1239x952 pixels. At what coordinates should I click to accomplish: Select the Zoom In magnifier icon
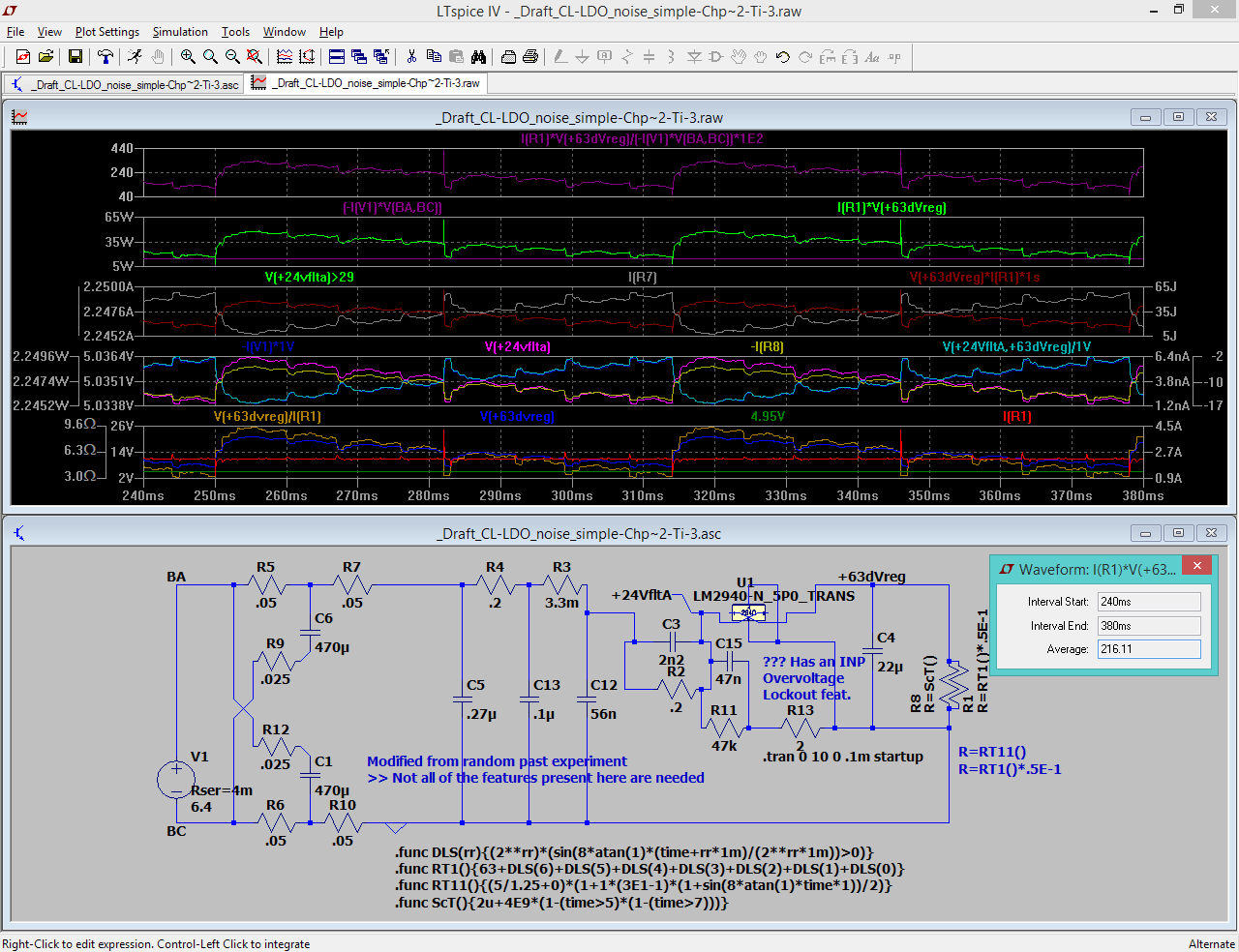click(x=188, y=57)
